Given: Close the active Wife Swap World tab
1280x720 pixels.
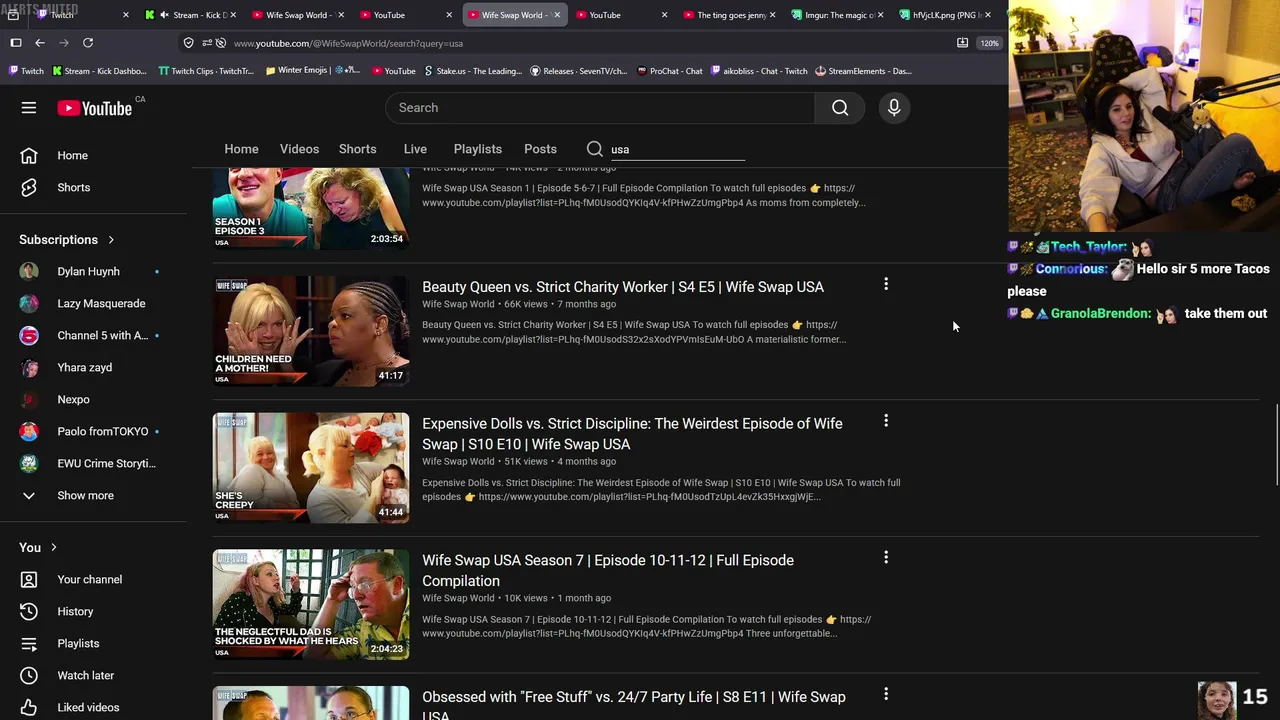Looking at the screenshot, I should [556, 15].
